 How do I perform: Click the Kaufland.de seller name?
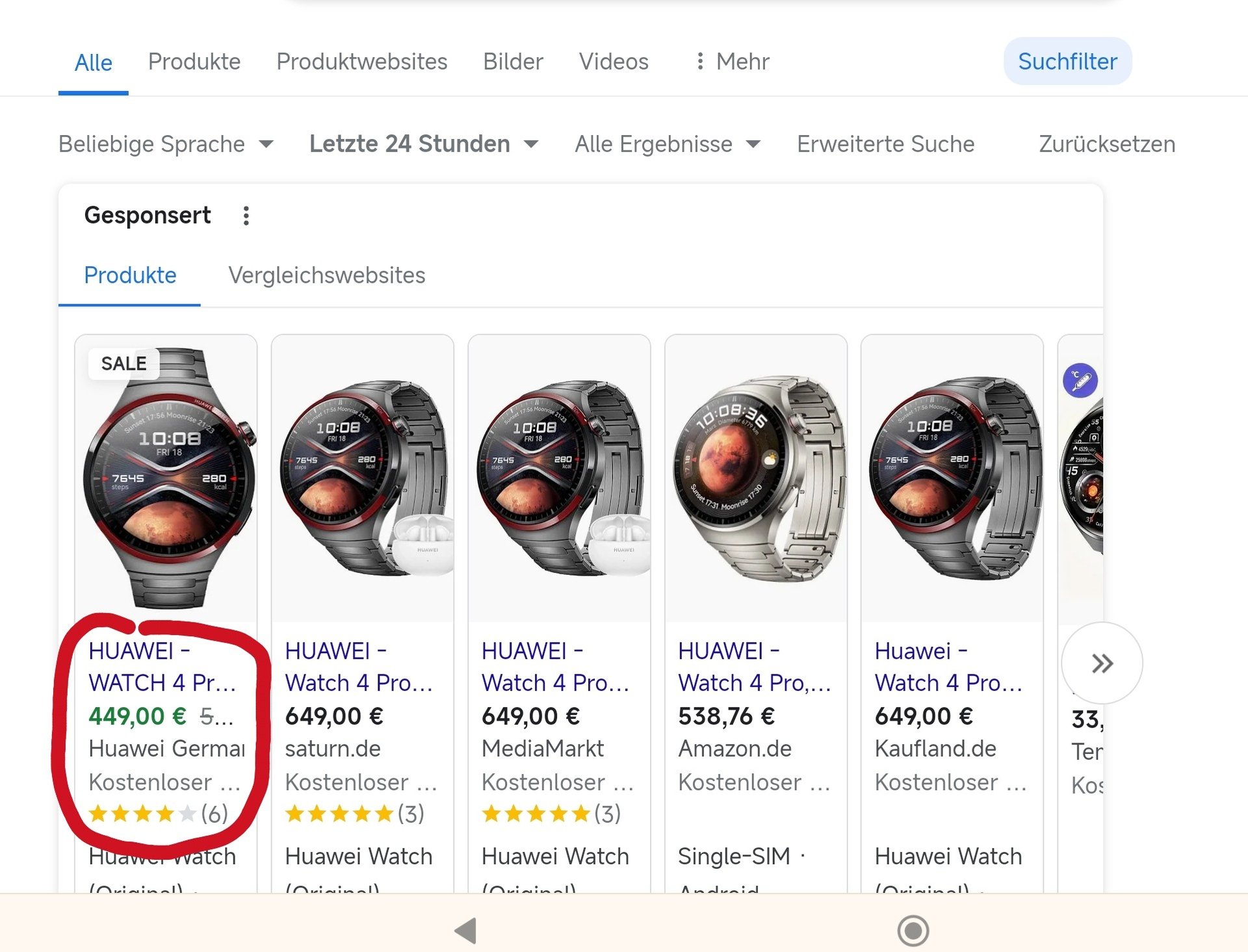(935, 749)
